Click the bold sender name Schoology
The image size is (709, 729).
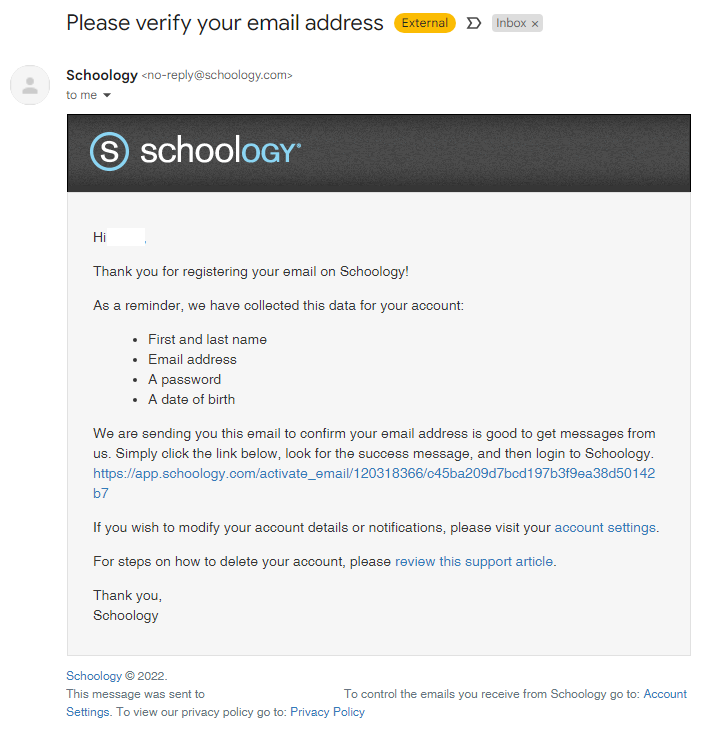[102, 75]
